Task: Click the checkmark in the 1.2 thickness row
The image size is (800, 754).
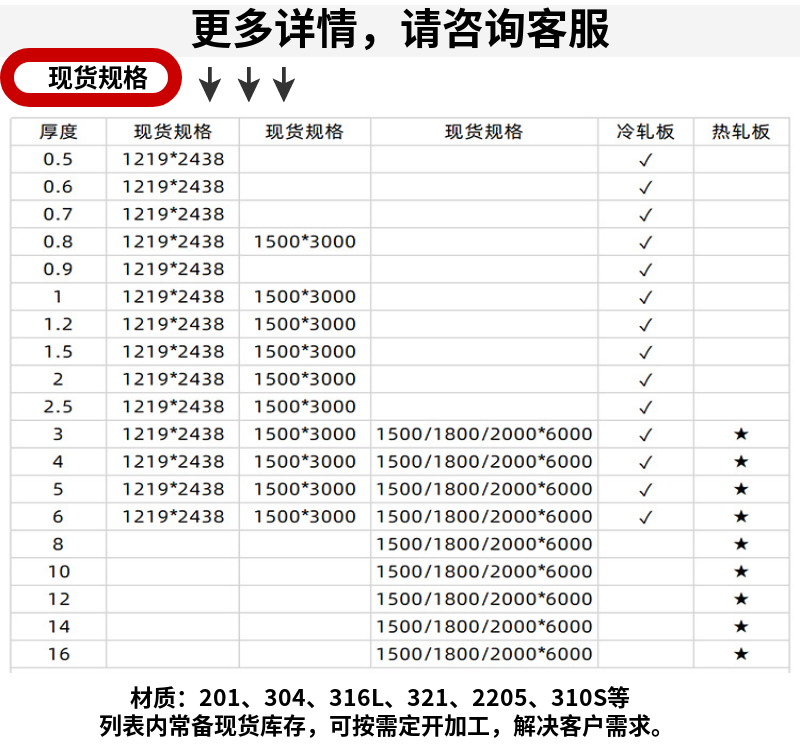Action: pos(645,325)
